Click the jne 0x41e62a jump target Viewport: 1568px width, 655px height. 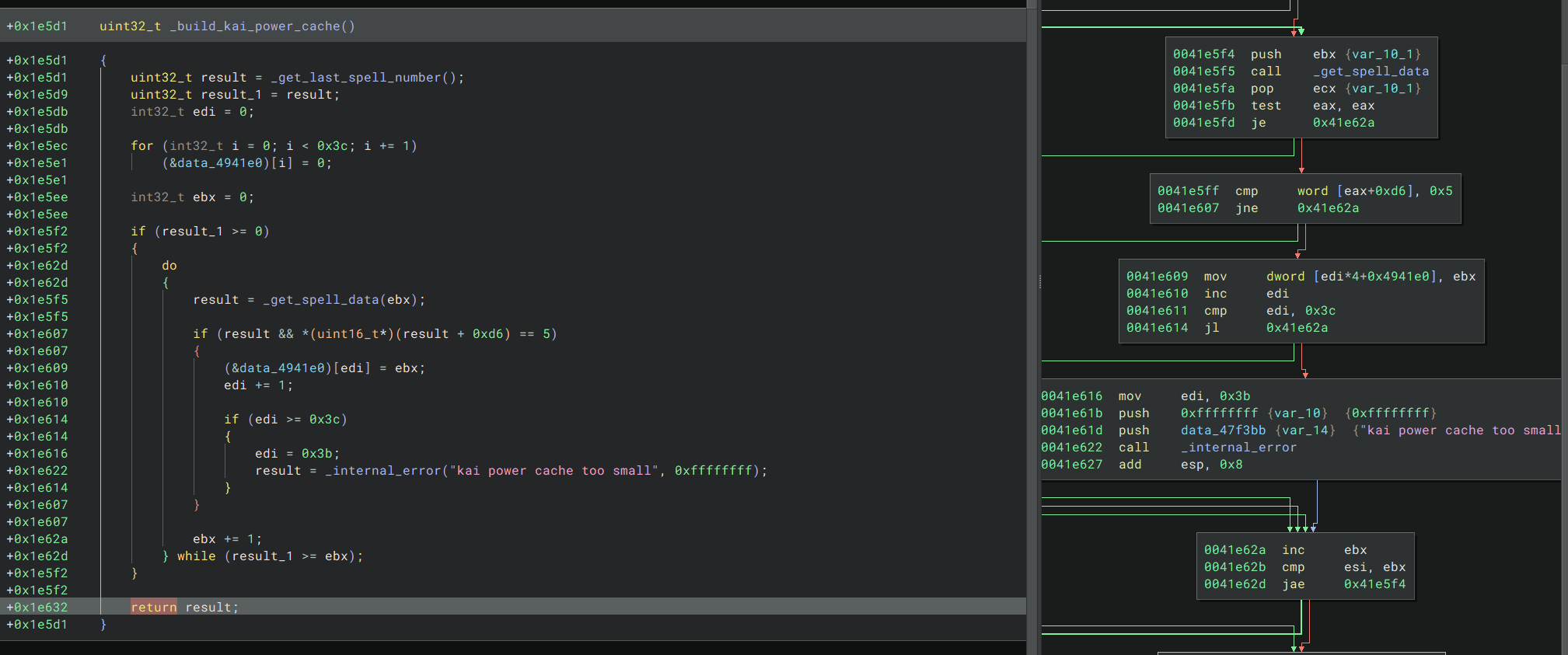coord(1328,208)
